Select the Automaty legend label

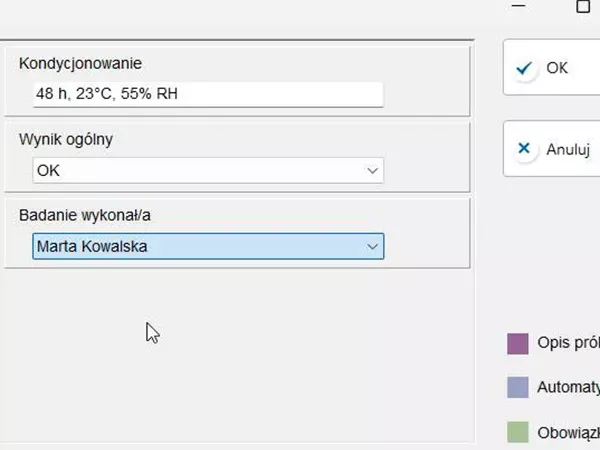coord(567,387)
